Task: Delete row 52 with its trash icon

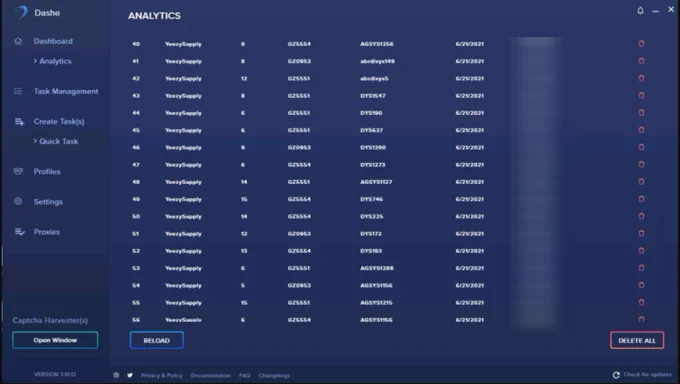Action: point(641,250)
